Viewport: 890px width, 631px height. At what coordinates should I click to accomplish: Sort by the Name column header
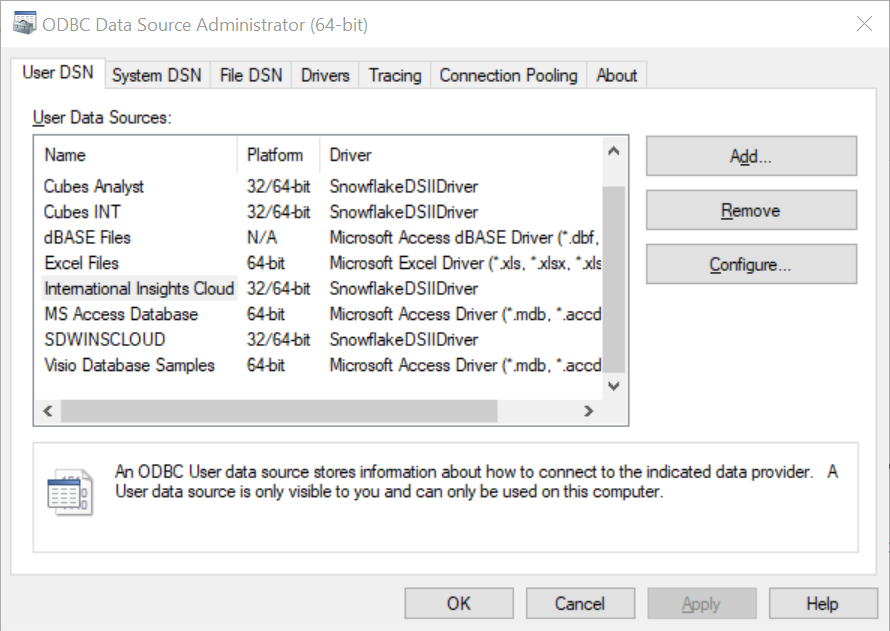(x=136, y=155)
